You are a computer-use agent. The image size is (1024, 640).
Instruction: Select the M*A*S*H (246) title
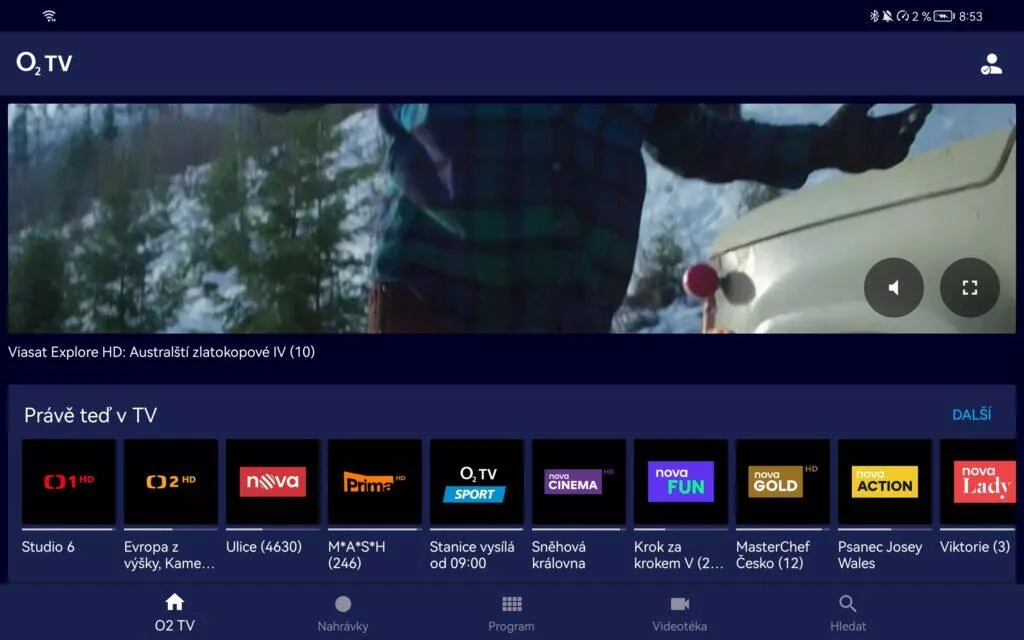click(357, 555)
